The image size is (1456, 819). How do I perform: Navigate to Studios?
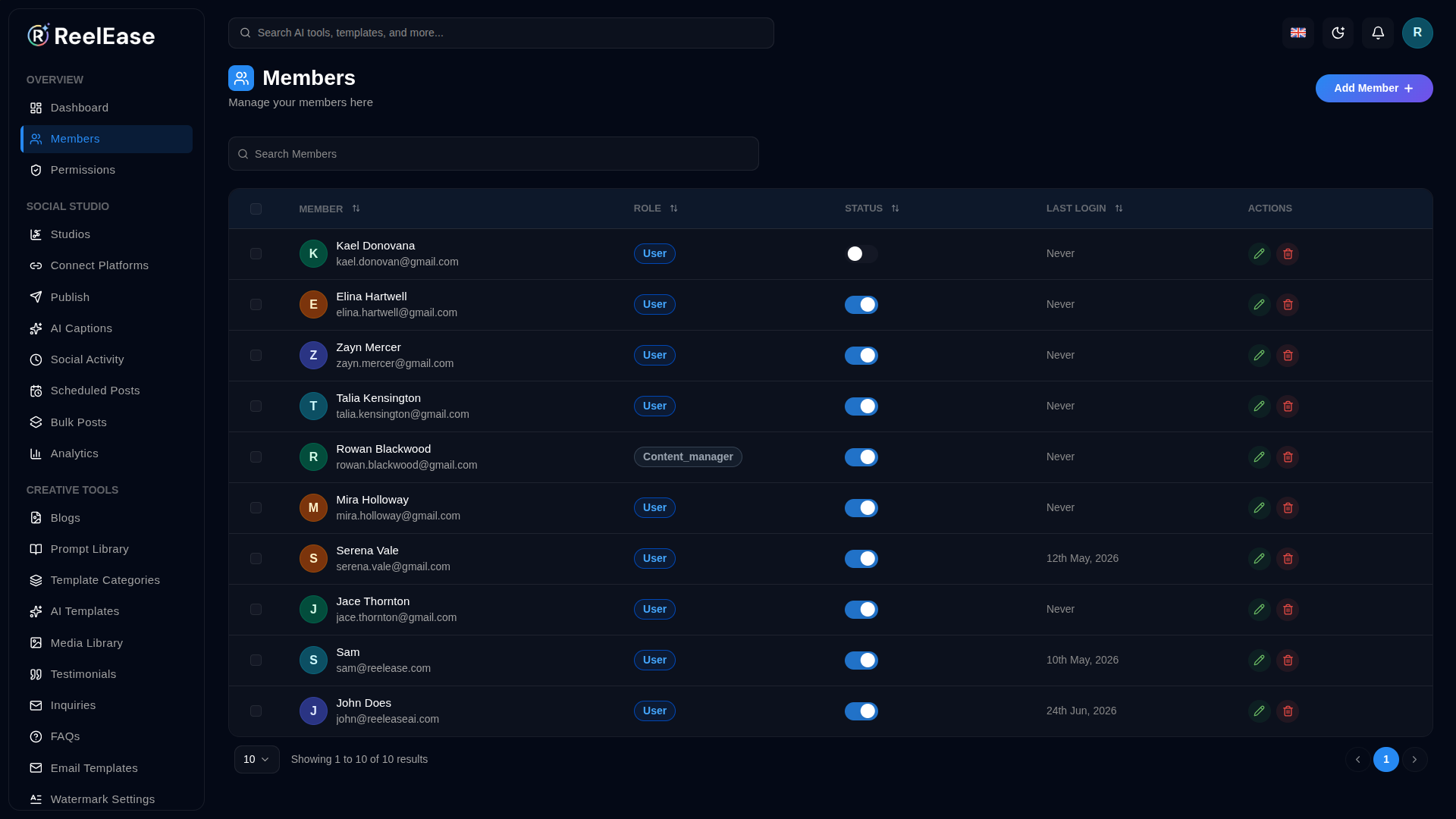pos(106,234)
